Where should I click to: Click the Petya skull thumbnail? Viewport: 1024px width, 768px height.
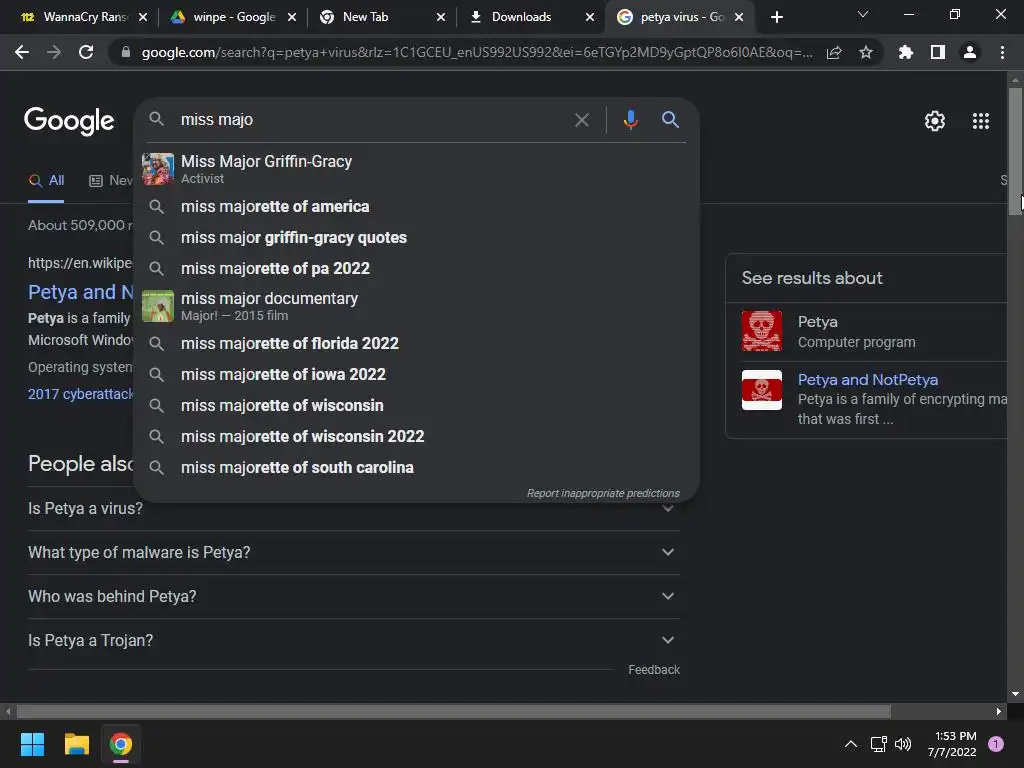click(761, 331)
